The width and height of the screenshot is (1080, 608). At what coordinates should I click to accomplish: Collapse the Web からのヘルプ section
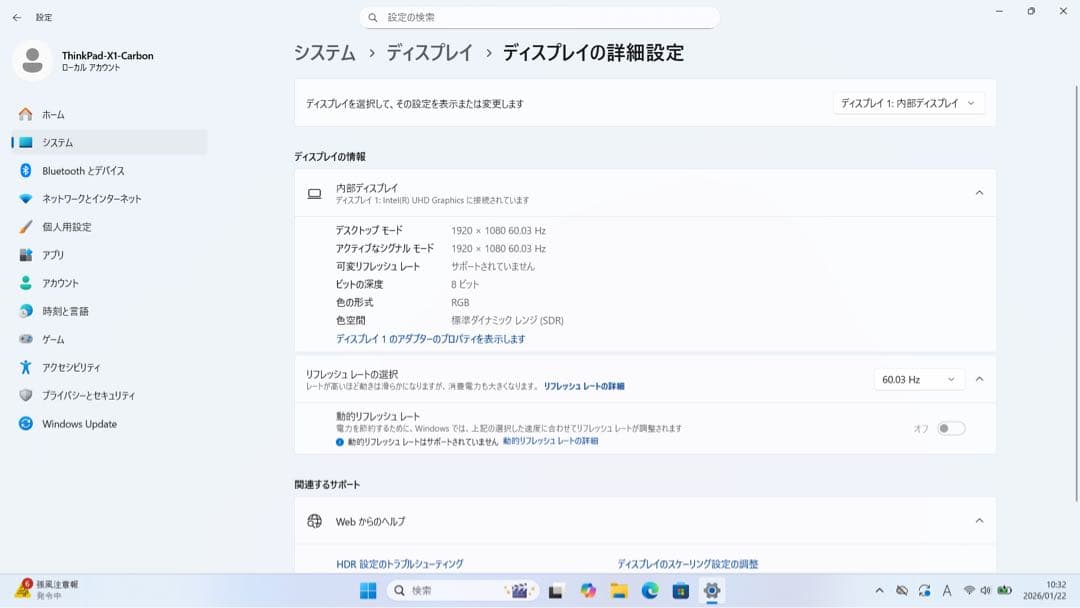click(x=980, y=520)
